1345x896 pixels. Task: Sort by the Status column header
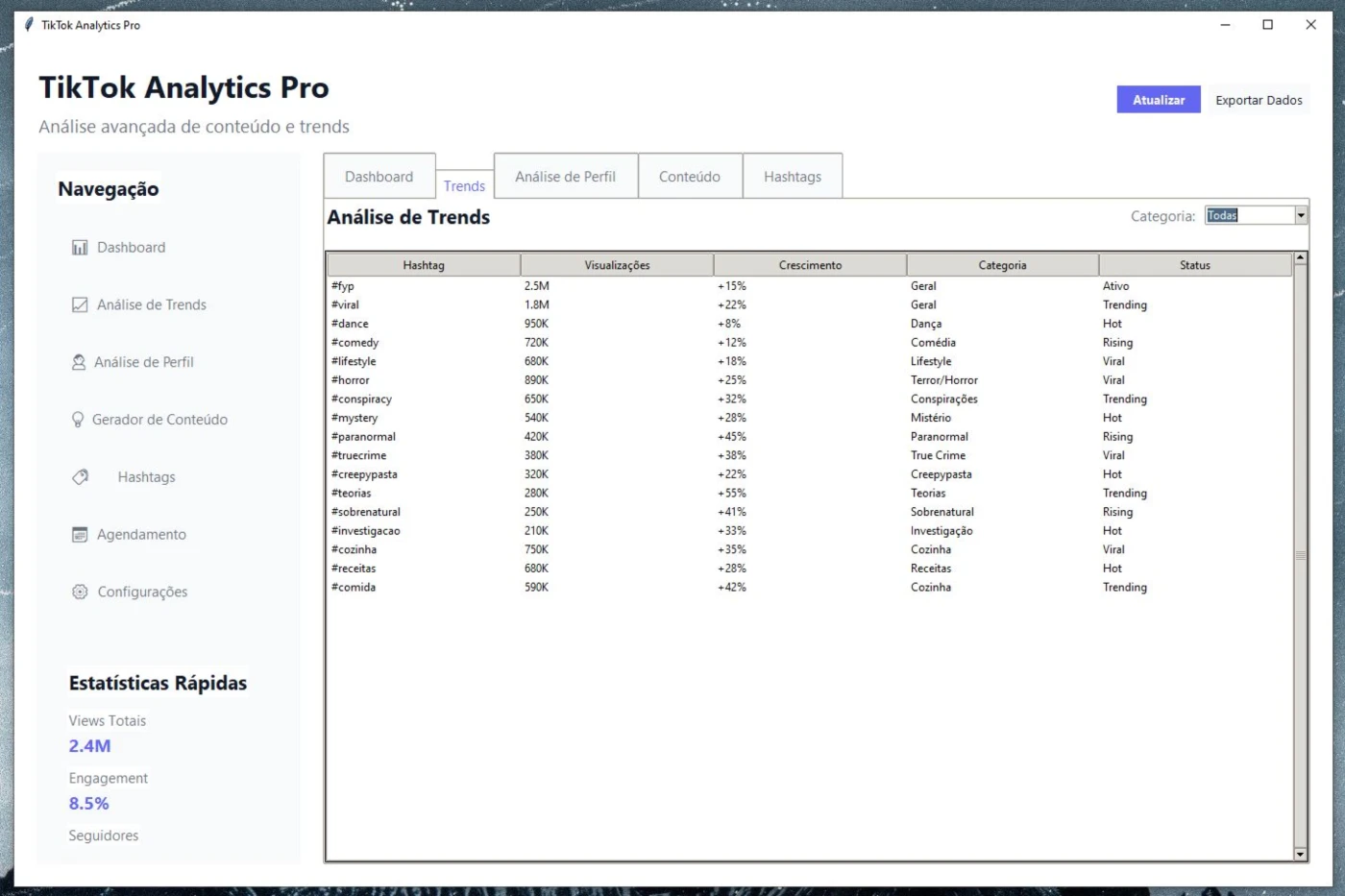click(x=1195, y=265)
